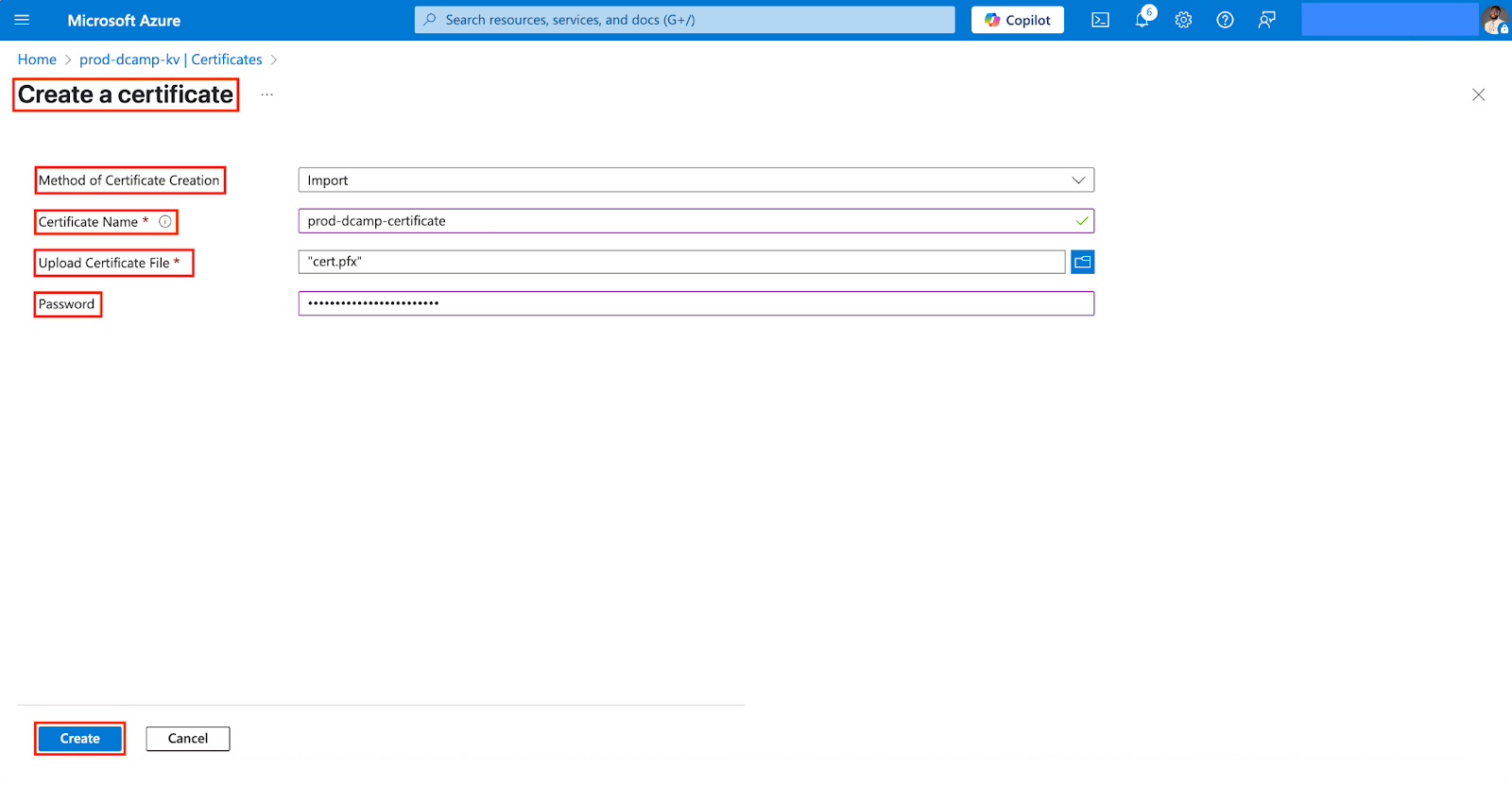This screenshot has width=1512, height=787.
Task: Click the Create a certificate heading
Action: point(126,94)
